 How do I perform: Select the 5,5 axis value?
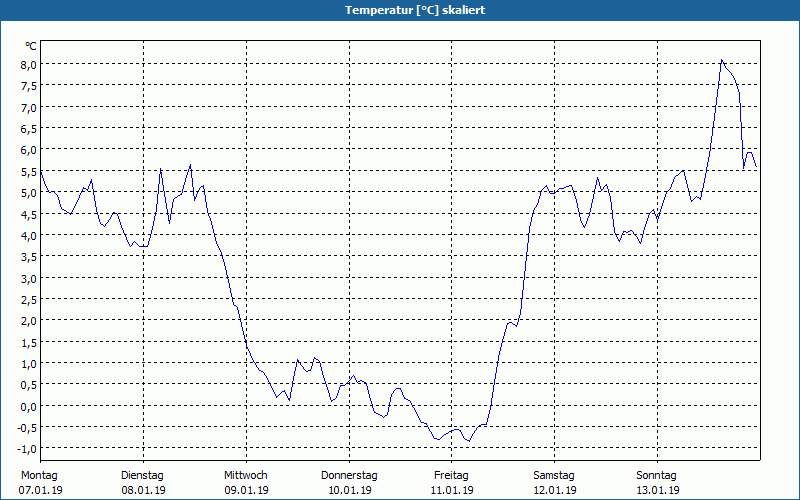click(29, 171)
